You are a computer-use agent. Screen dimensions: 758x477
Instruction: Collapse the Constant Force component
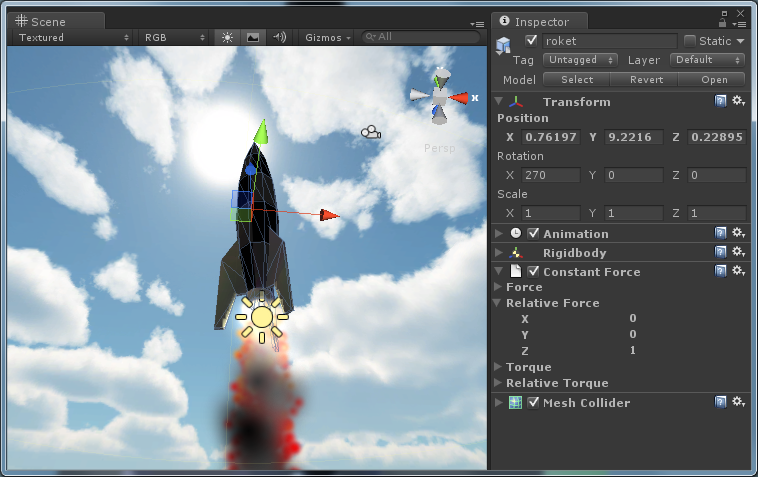[x=499, y=271]
